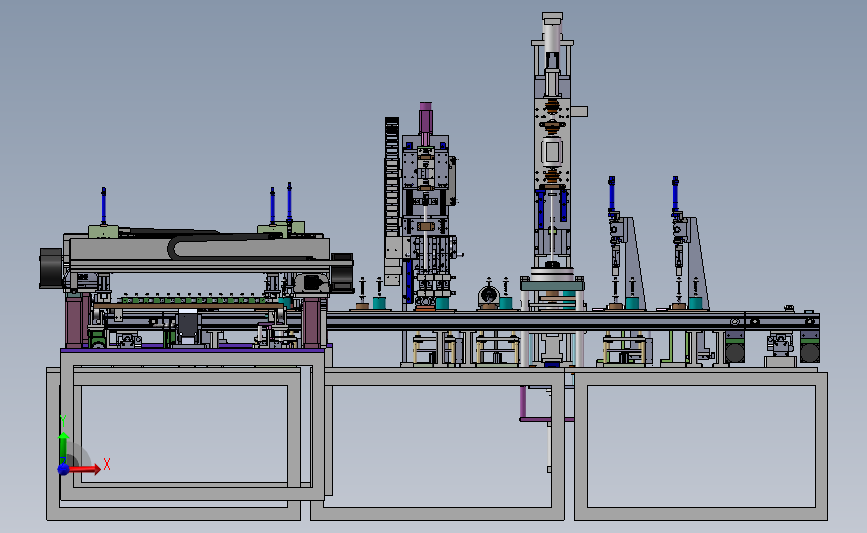Select the purple pipe beneath the table
This screenshot has width=867, height=533.
[x=523, y=403]
